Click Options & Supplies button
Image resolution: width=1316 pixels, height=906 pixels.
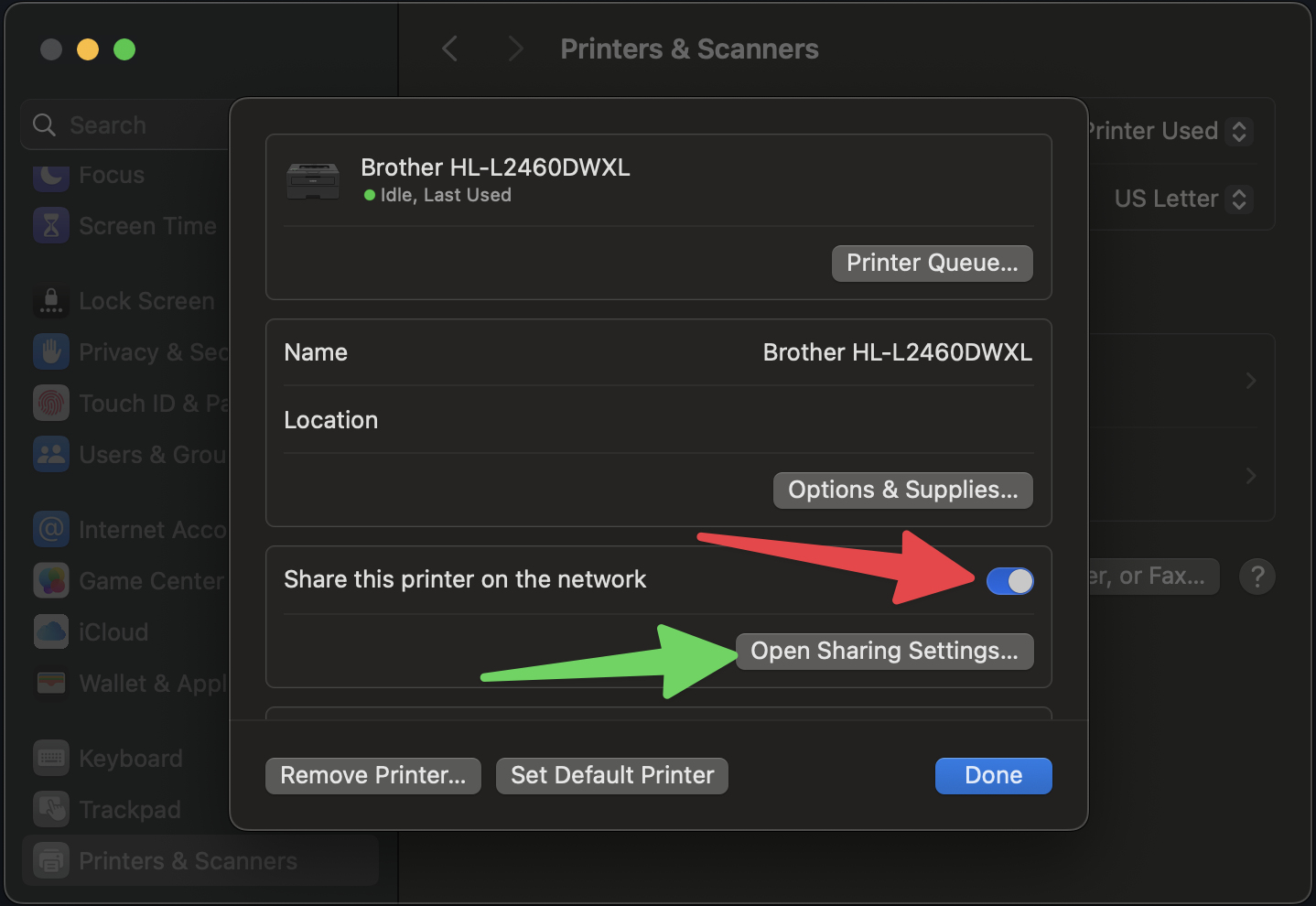pos(903,491)
